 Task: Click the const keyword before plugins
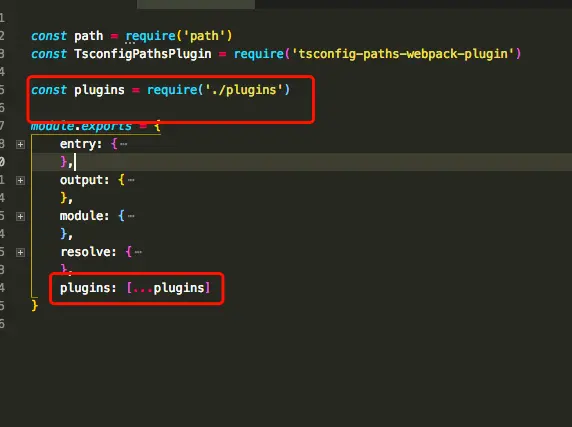pyautogui.click(x=49, y=90)
